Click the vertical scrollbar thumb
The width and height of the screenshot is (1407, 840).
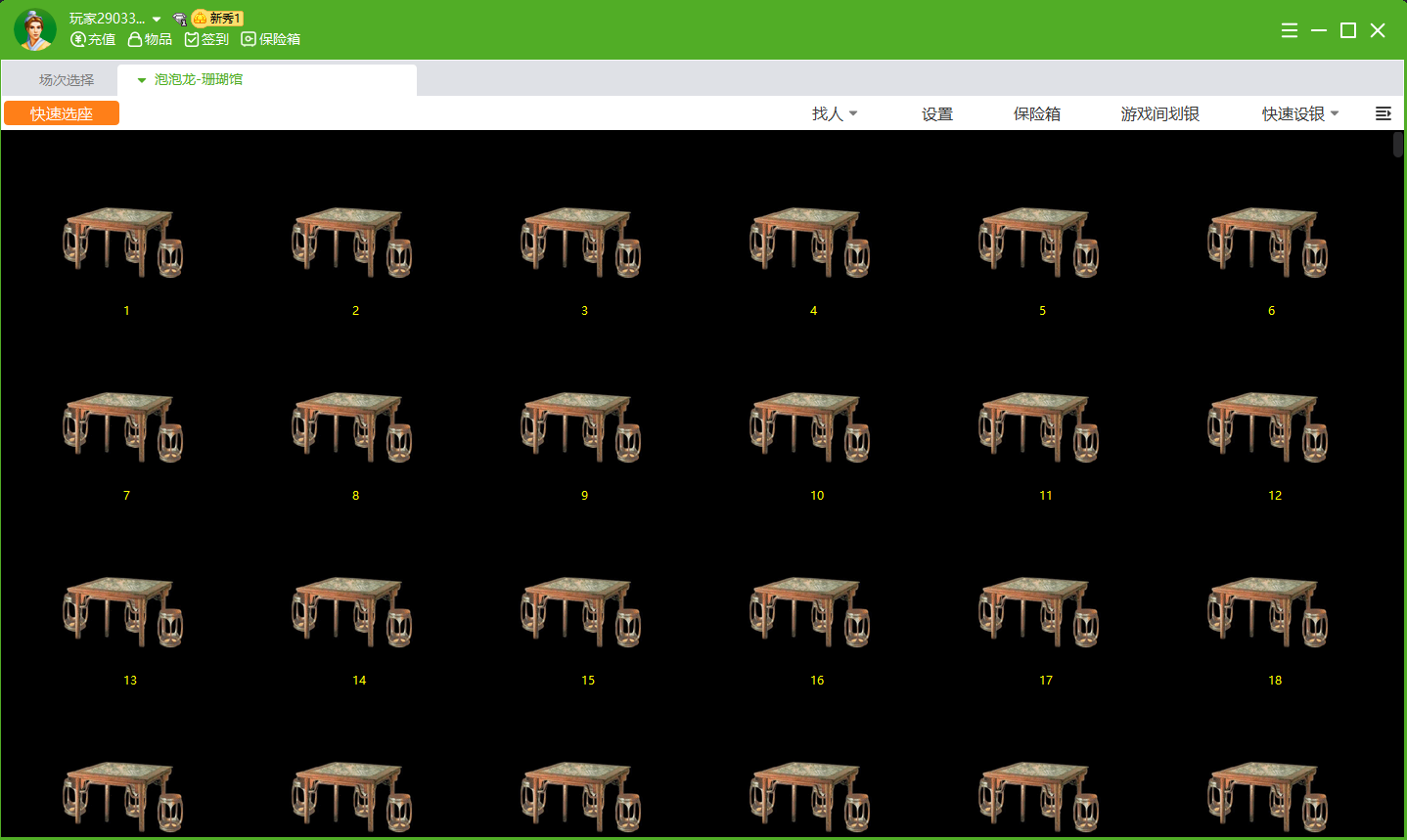point(1398,145)
